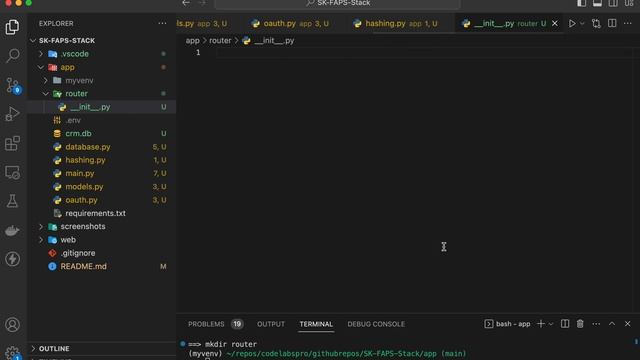Toggle the primary side bar layout icon

[581, 3]
